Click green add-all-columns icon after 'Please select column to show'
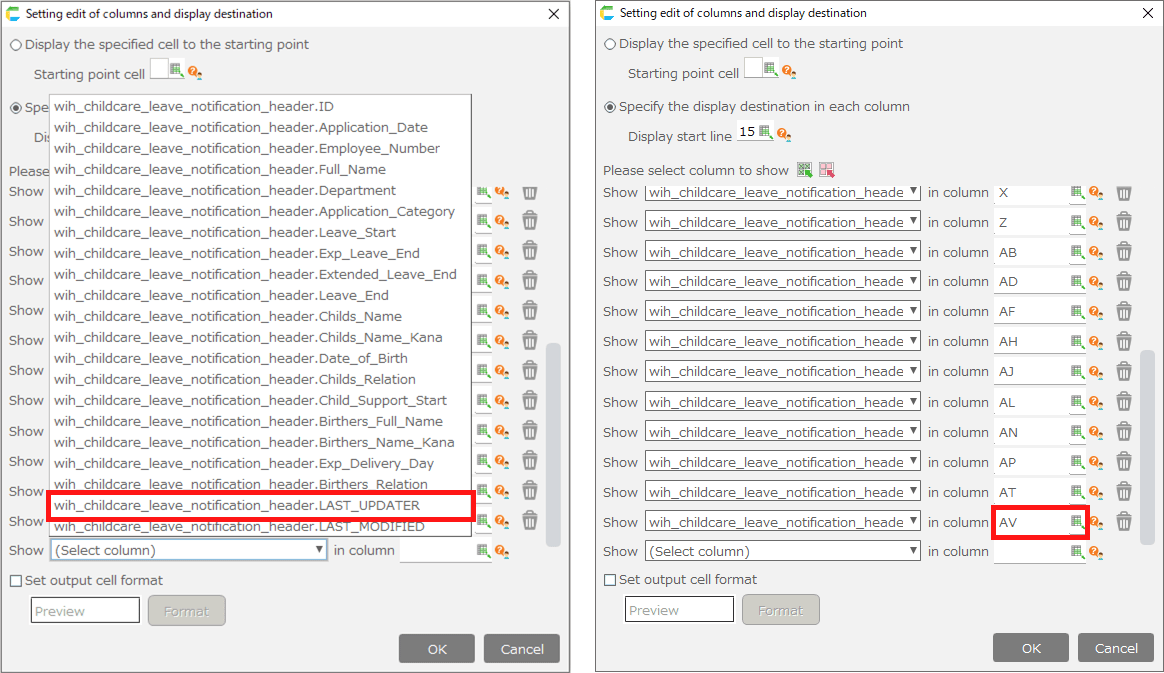 pos(804,170)
